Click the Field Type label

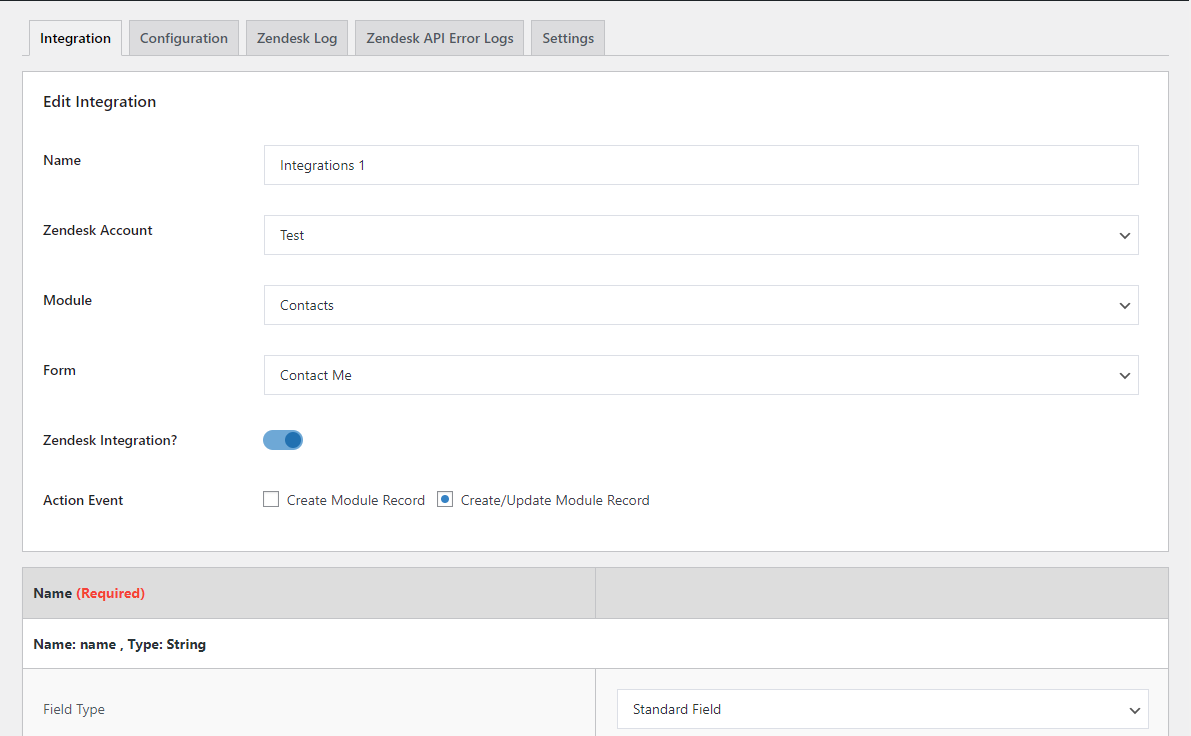74,709
